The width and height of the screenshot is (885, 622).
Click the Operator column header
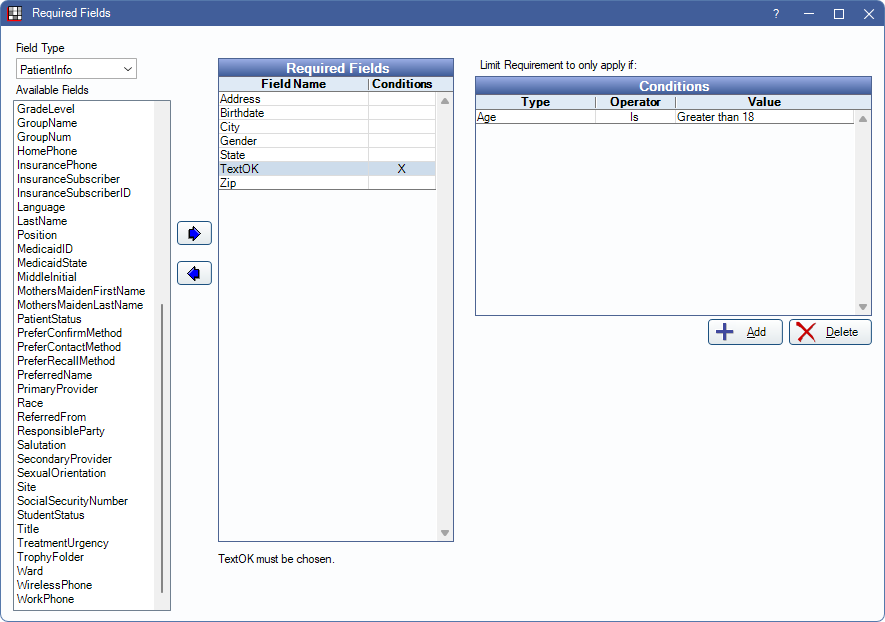click(x=635, y=102)
